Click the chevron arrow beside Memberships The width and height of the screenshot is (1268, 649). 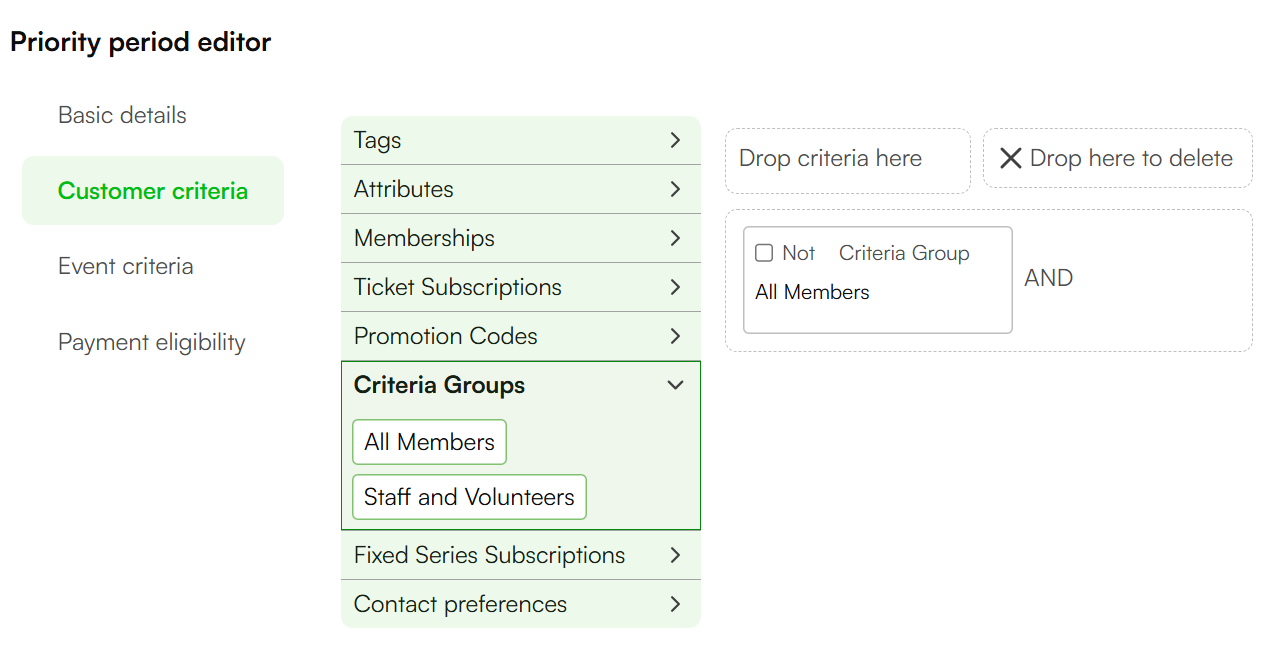tap(675, 238)
